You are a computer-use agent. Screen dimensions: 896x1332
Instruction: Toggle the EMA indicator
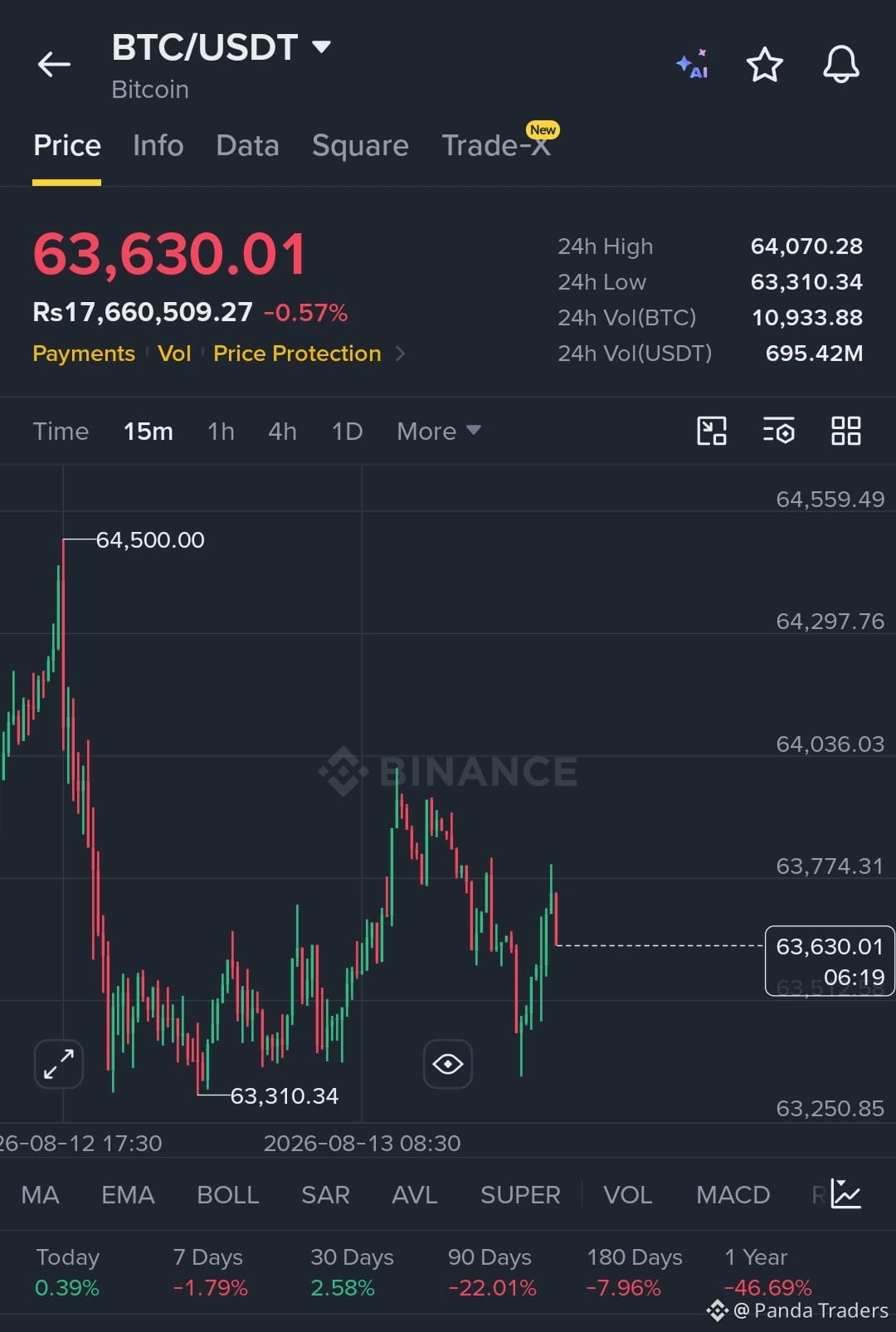coord(128,1195)
